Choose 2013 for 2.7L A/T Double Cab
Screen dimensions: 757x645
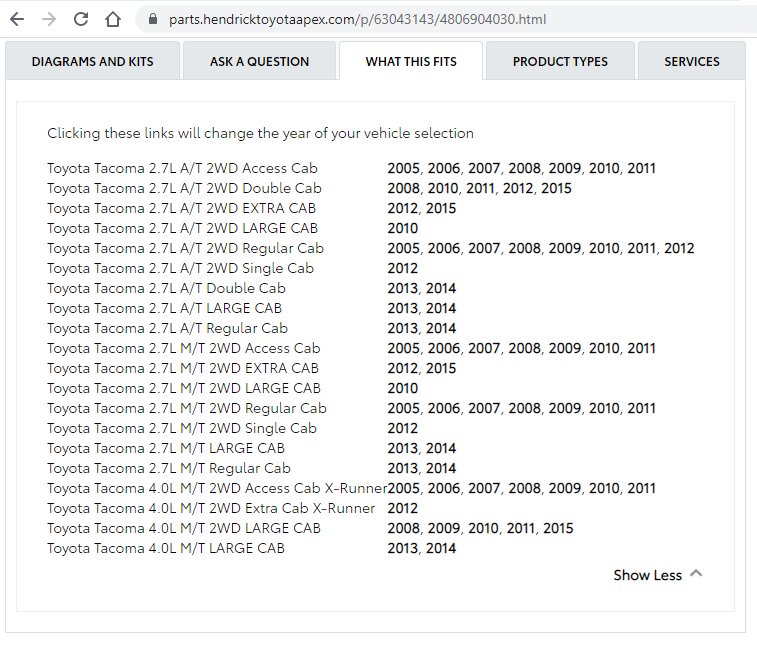pos(403,289)
